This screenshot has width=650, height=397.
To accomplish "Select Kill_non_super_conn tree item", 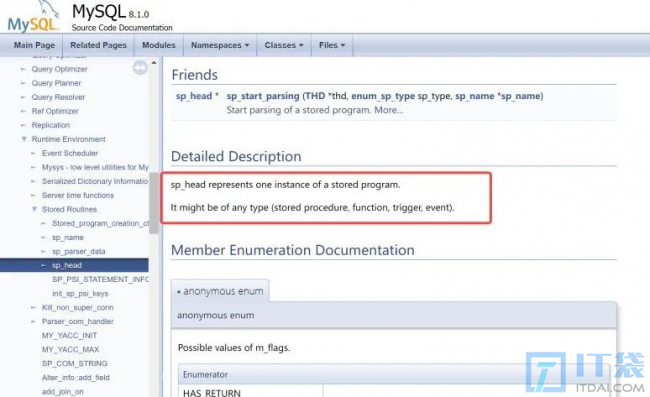I will (x=78, y=307).
